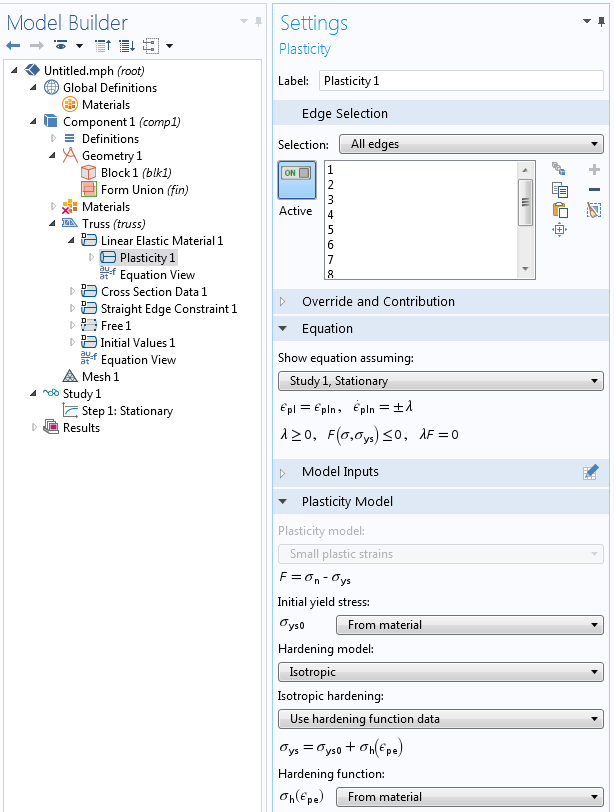
Task: Open the Study 1, Stationary equation dropdown
Action: pyautogui.click(x=441, y=381)
